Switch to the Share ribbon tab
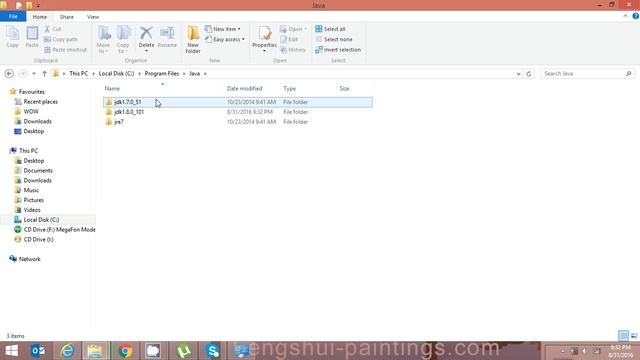Viewport: 640px width, 360px height. 67,17
